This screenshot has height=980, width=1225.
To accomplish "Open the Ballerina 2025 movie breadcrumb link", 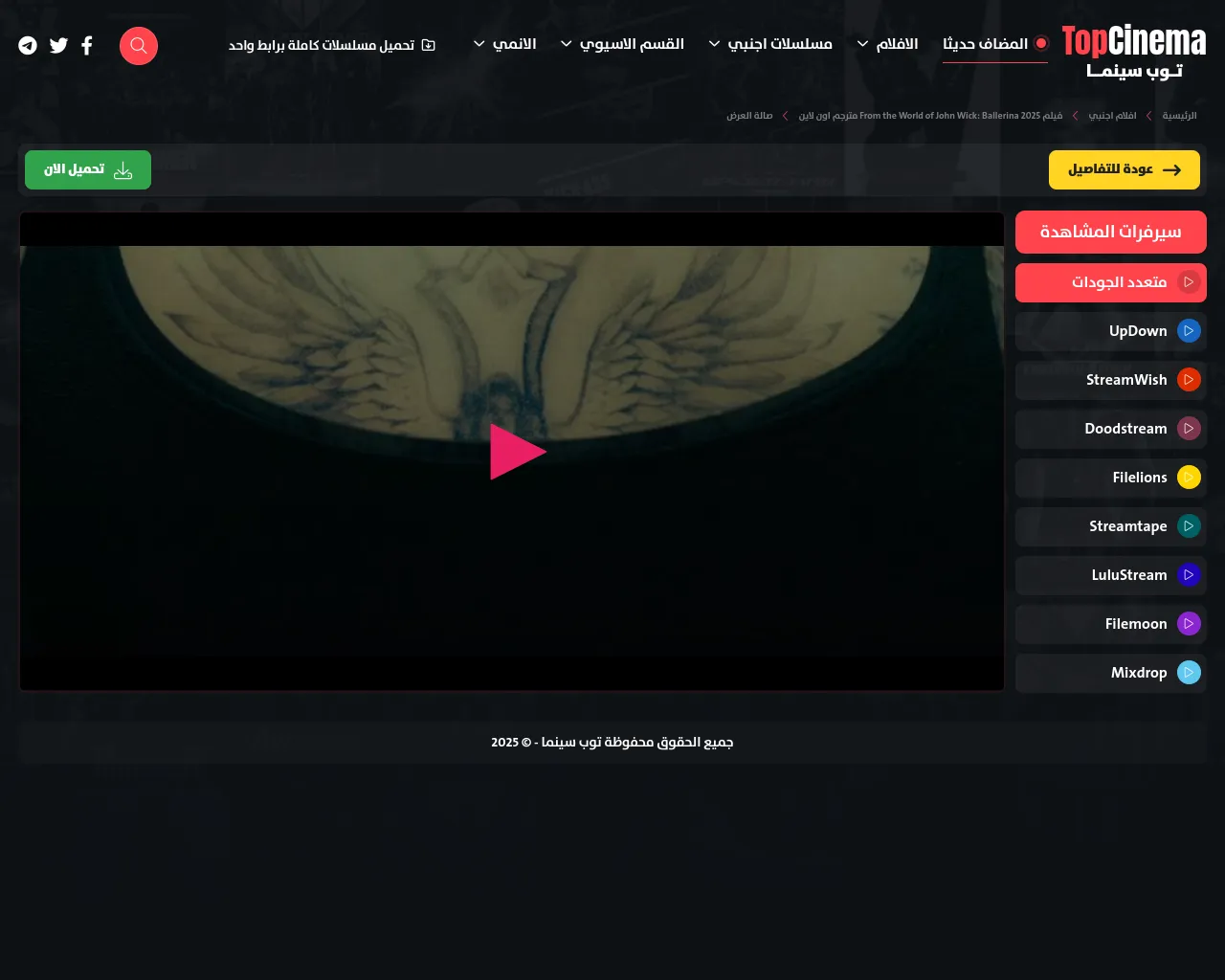I will coord(930,116).
